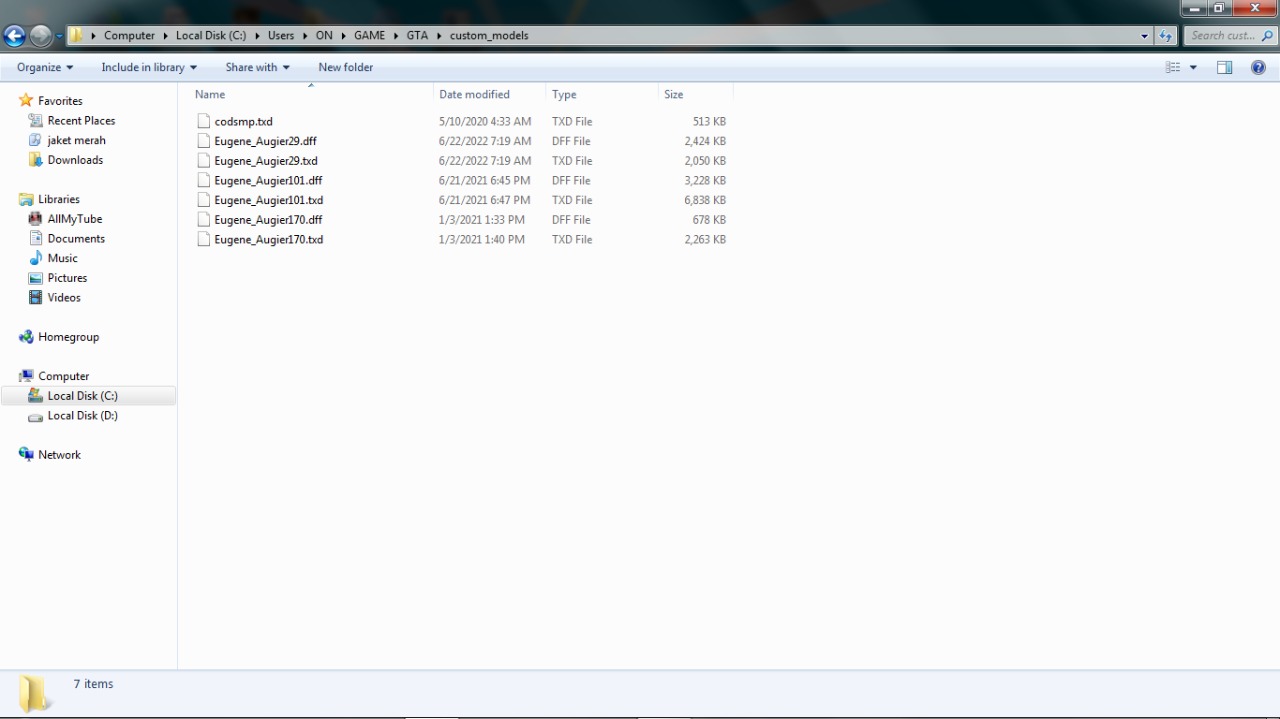This screenshot has height=719, width=1280.
Task: Refresh the folder using the refresh icon
Action: tap(1166, 35)
